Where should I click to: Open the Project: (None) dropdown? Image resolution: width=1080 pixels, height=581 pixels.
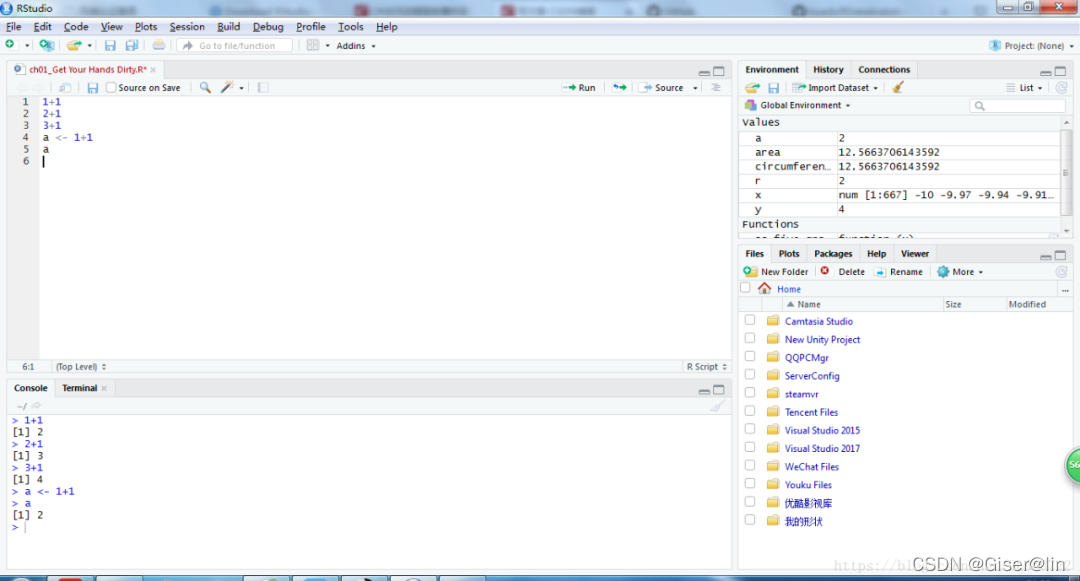1031,45
